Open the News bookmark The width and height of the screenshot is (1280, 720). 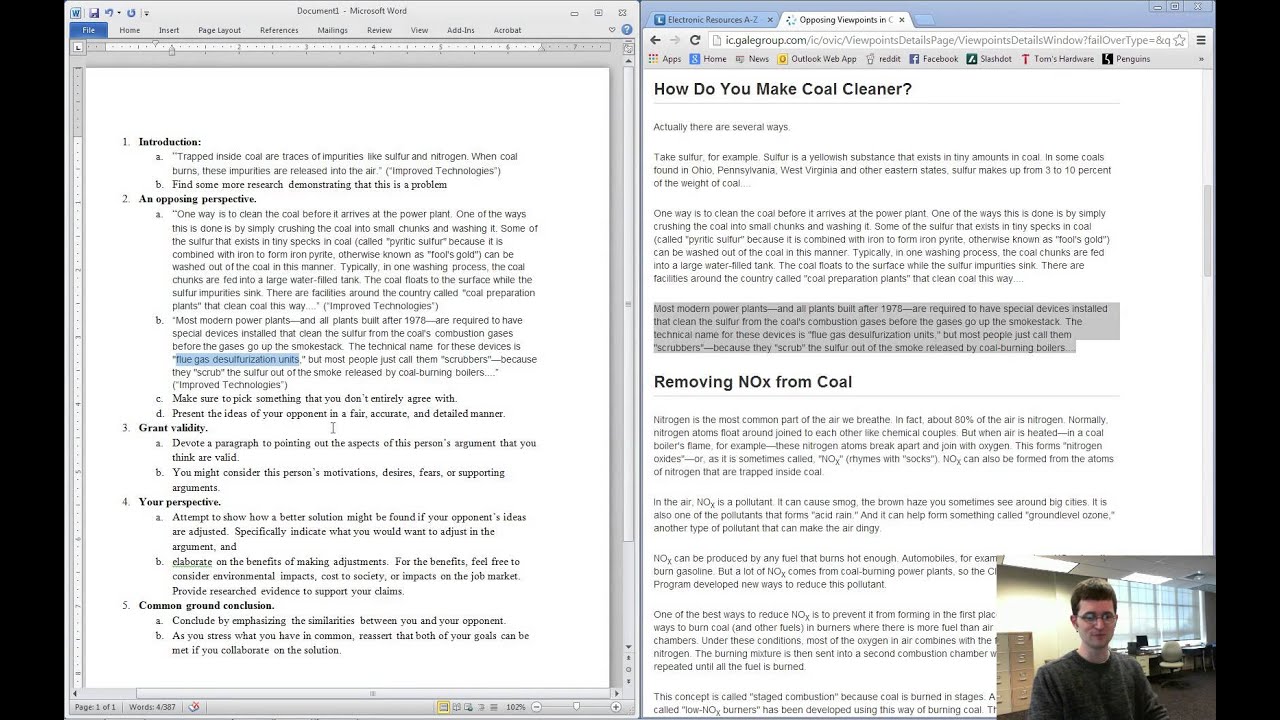752,59
